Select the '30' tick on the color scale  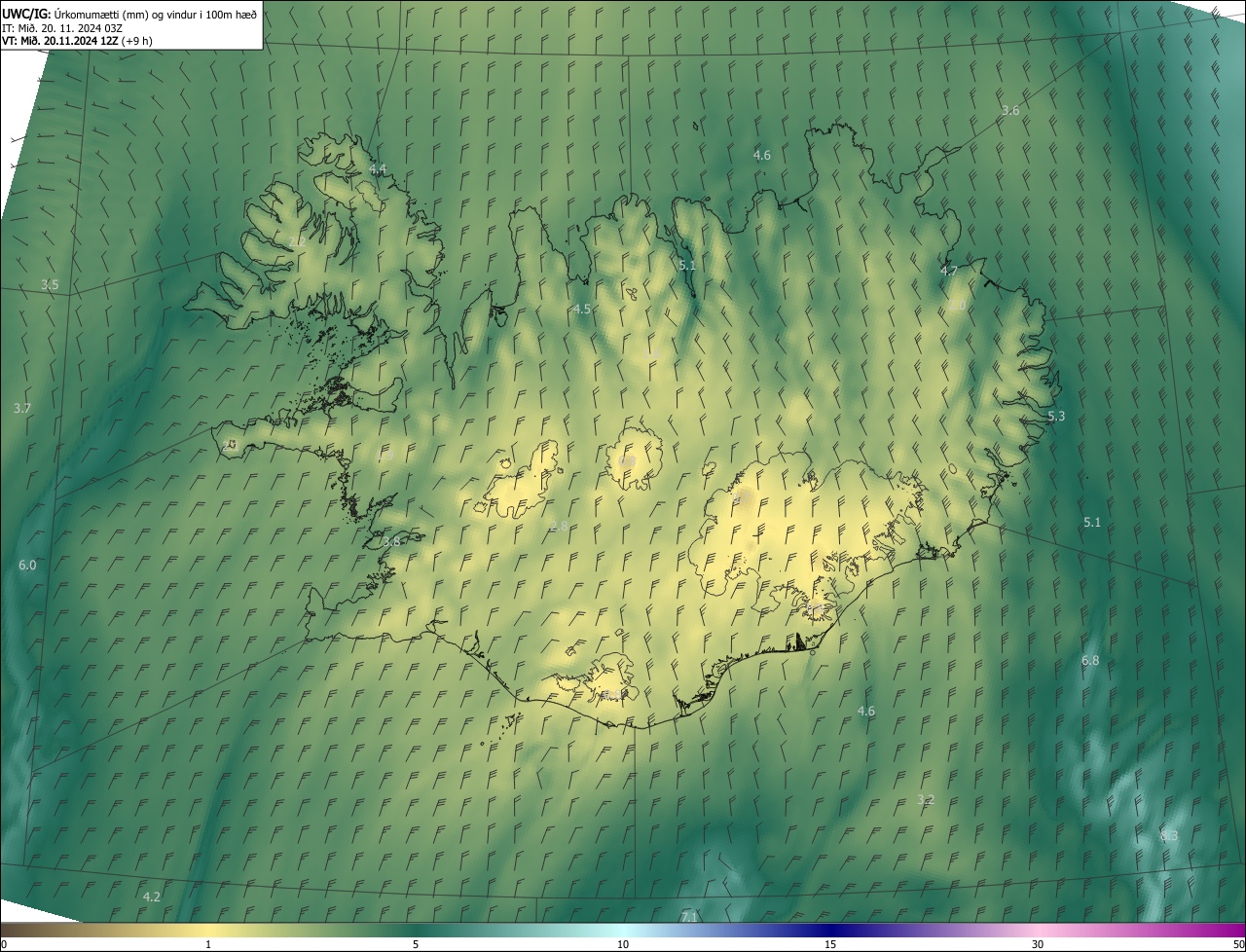[1038, 944]
